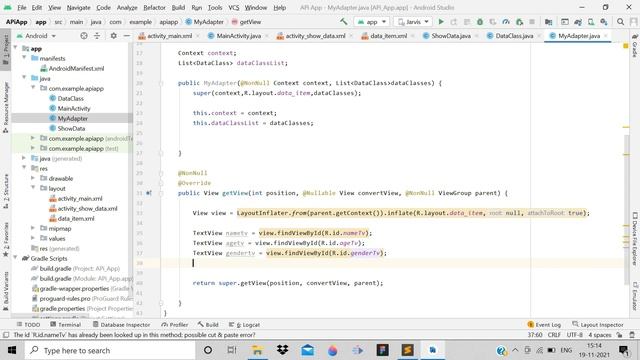This screenshot has height=360, width=640.
Task: Switch to the ShowData.java tab
Action: coord(451,36)
